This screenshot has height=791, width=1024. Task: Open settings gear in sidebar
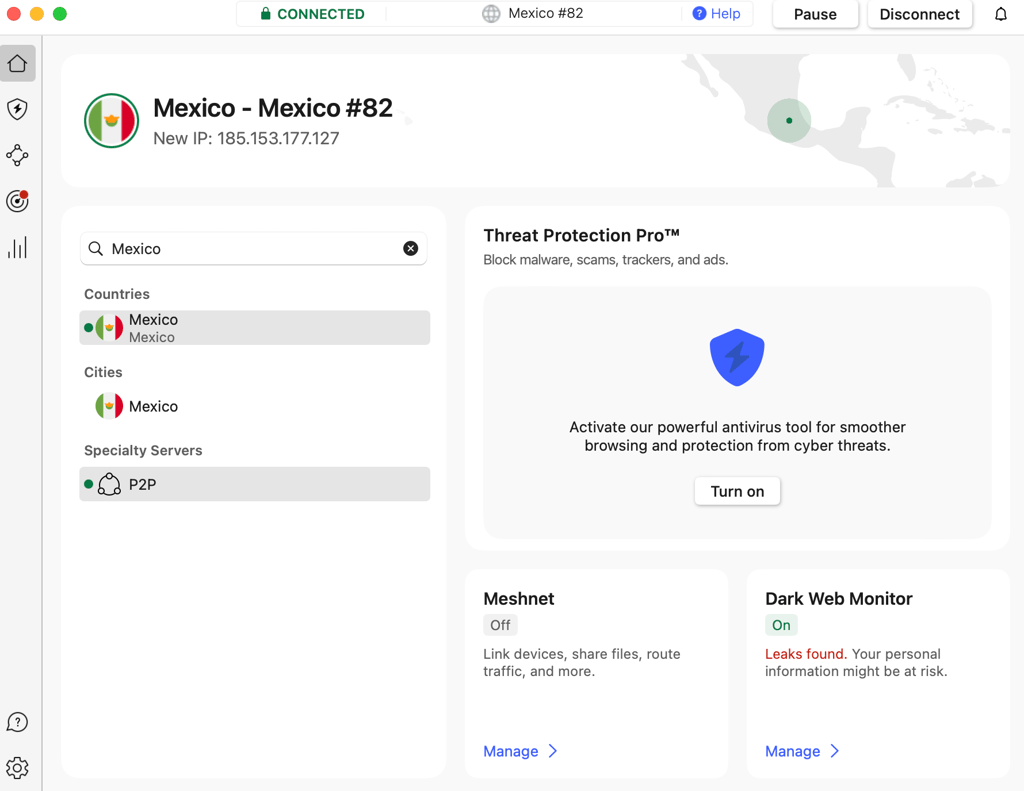(18, 768)
